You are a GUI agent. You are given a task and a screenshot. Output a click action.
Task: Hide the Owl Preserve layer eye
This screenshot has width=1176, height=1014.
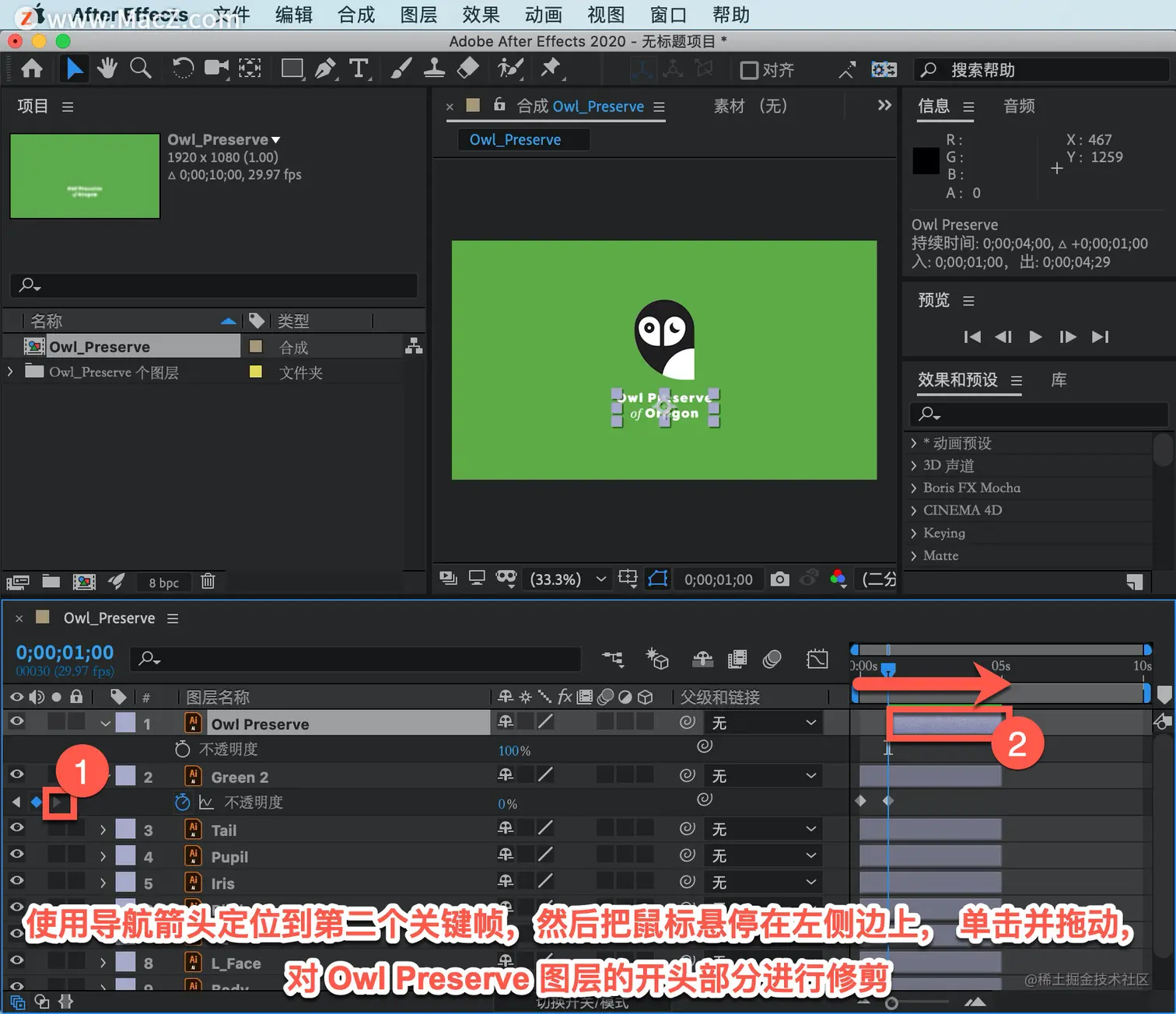coord(16,722)
